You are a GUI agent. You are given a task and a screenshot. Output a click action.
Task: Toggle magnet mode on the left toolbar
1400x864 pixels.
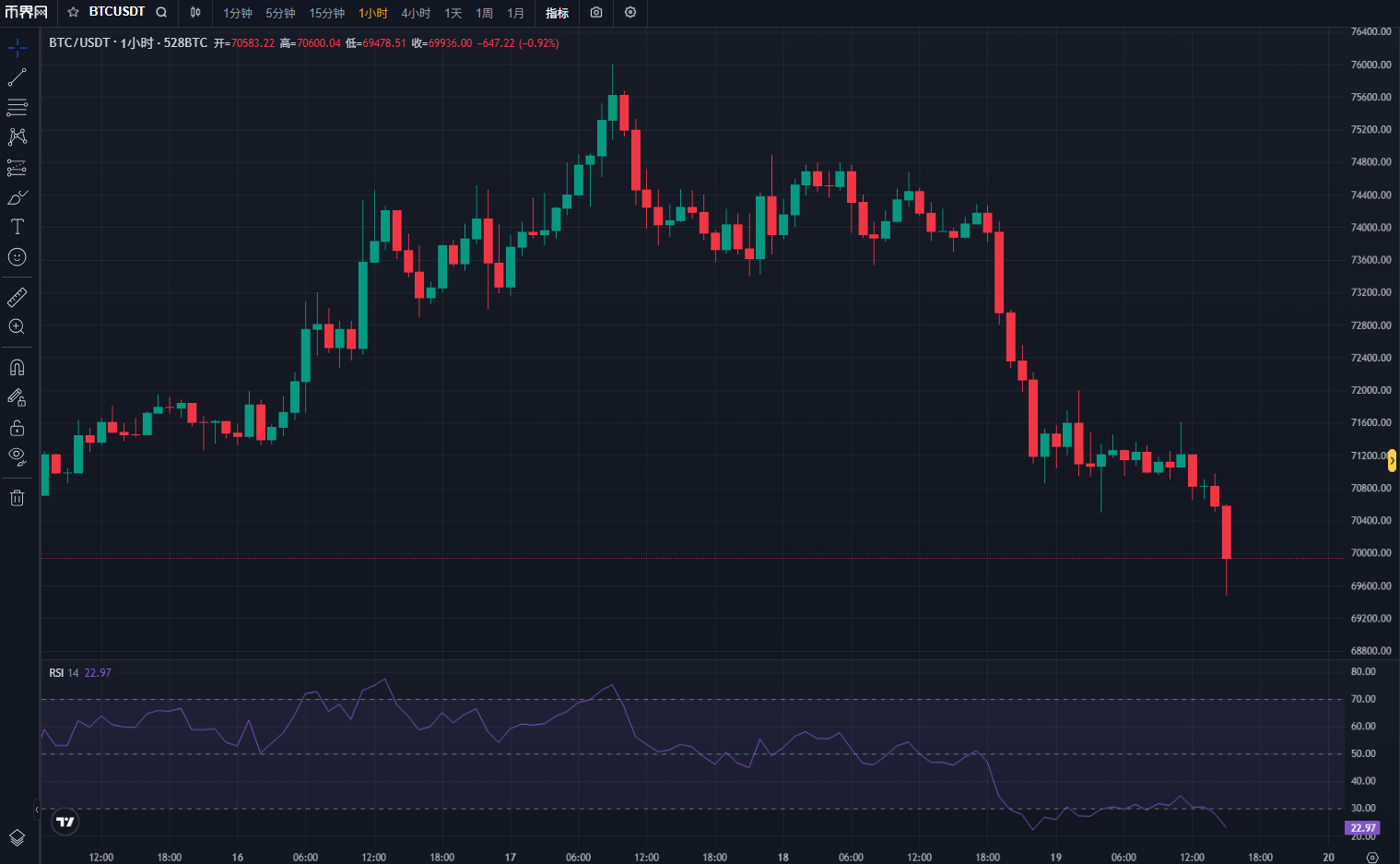tap(18, 367)
